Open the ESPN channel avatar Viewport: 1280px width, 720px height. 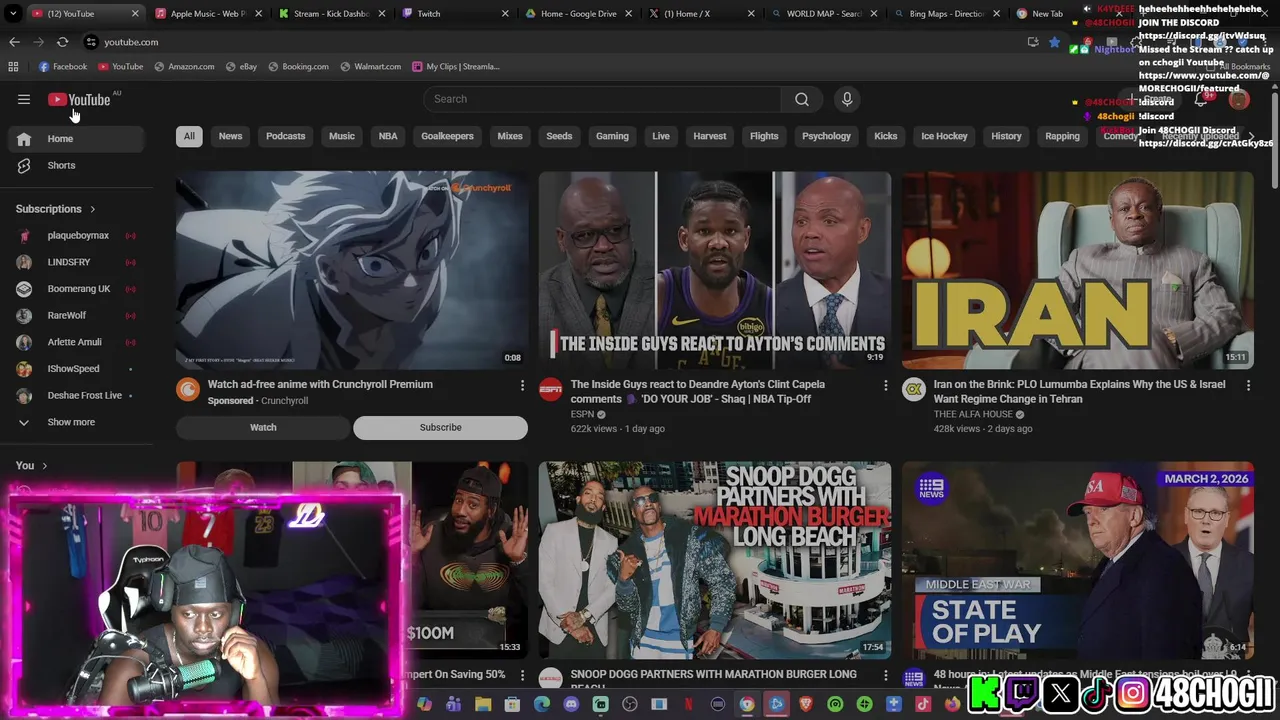[550, 390]
